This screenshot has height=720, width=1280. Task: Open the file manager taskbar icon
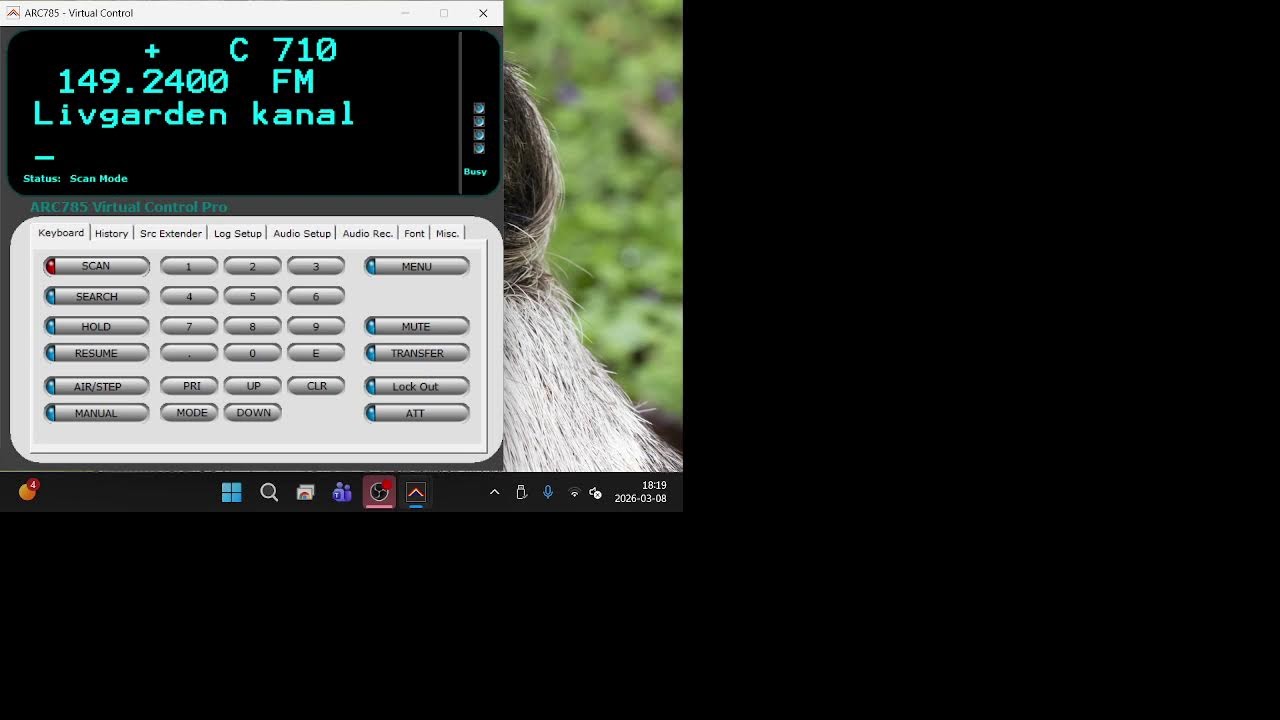(305, 492)
